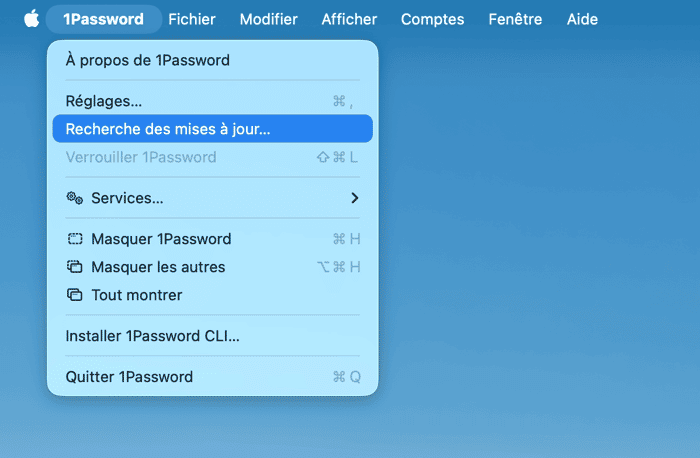
Task: Open the Afficher menu
Action: point(349,19)
